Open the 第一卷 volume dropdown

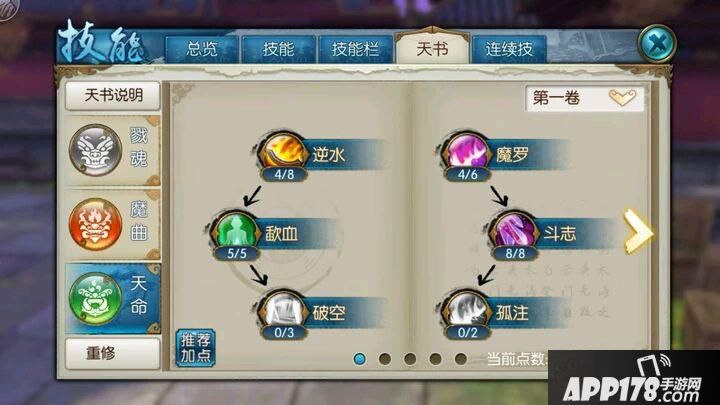(x=585, y=98)
